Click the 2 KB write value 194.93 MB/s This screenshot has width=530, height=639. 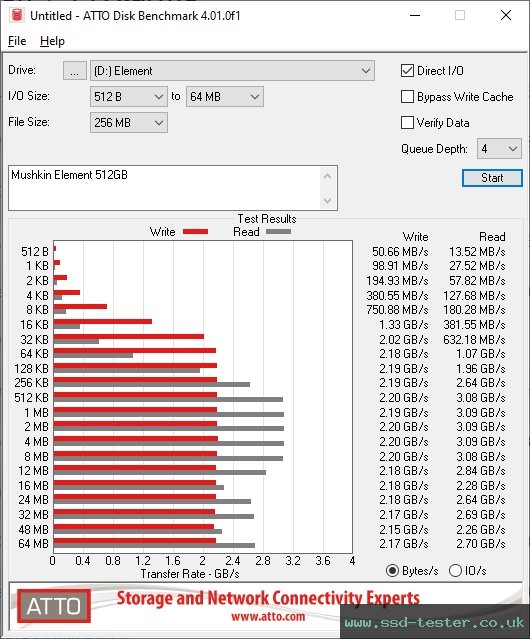(x=397, y=281)
